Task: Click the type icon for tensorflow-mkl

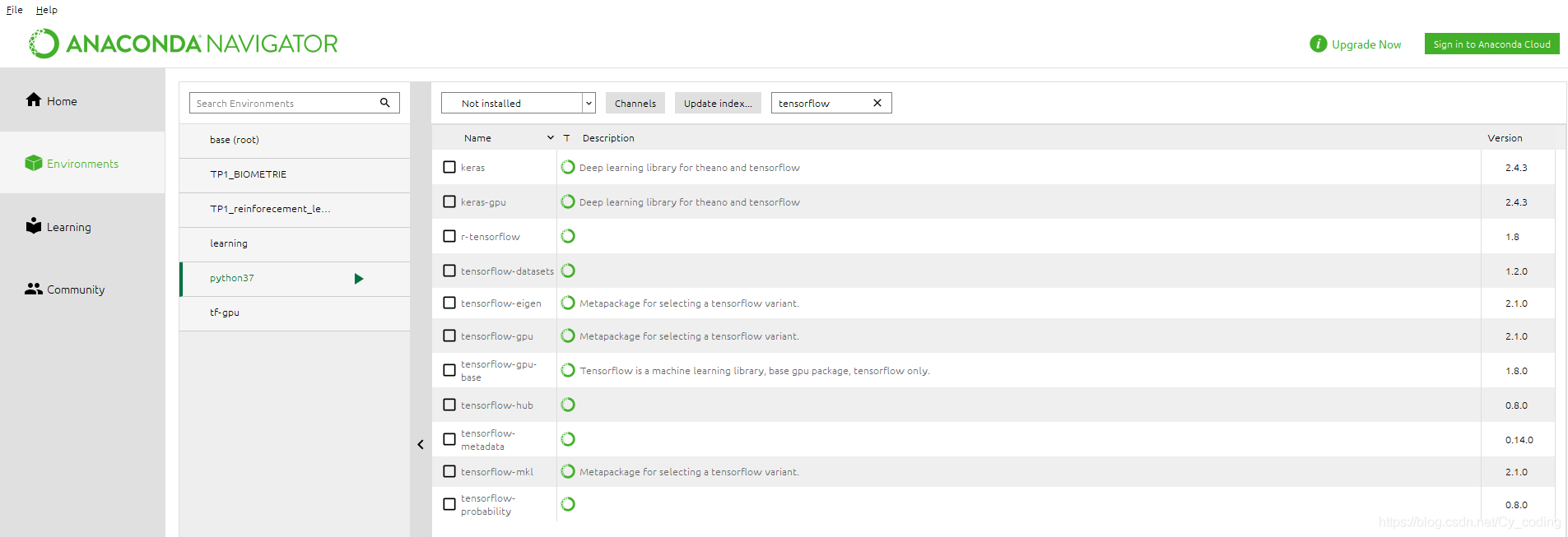Action: [568, 471]
